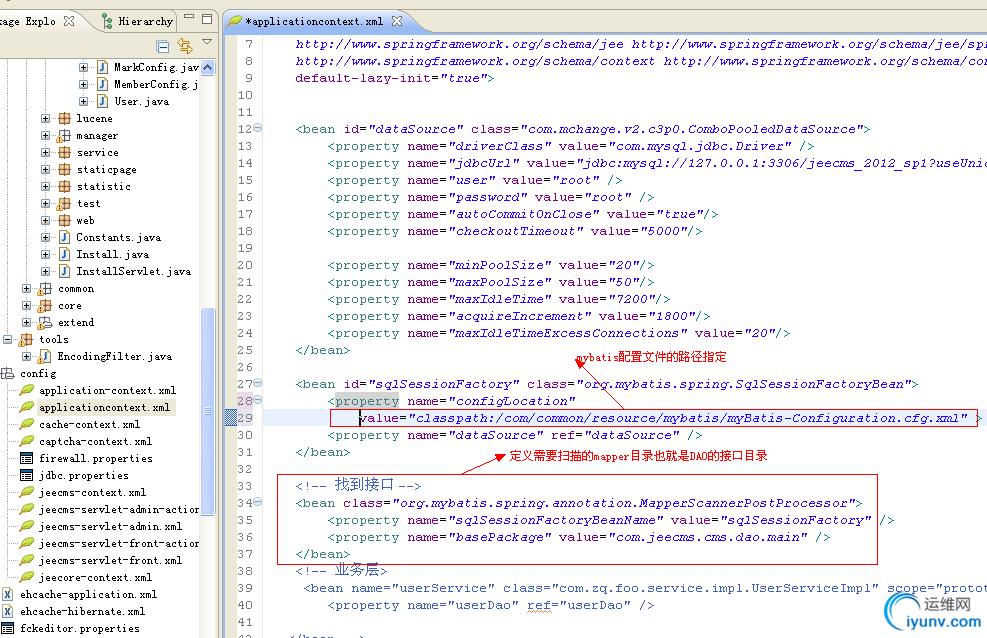Expand the extend package
Viewport: 987px width, 638px height.
pyautogui.click(x=26, y=322)
